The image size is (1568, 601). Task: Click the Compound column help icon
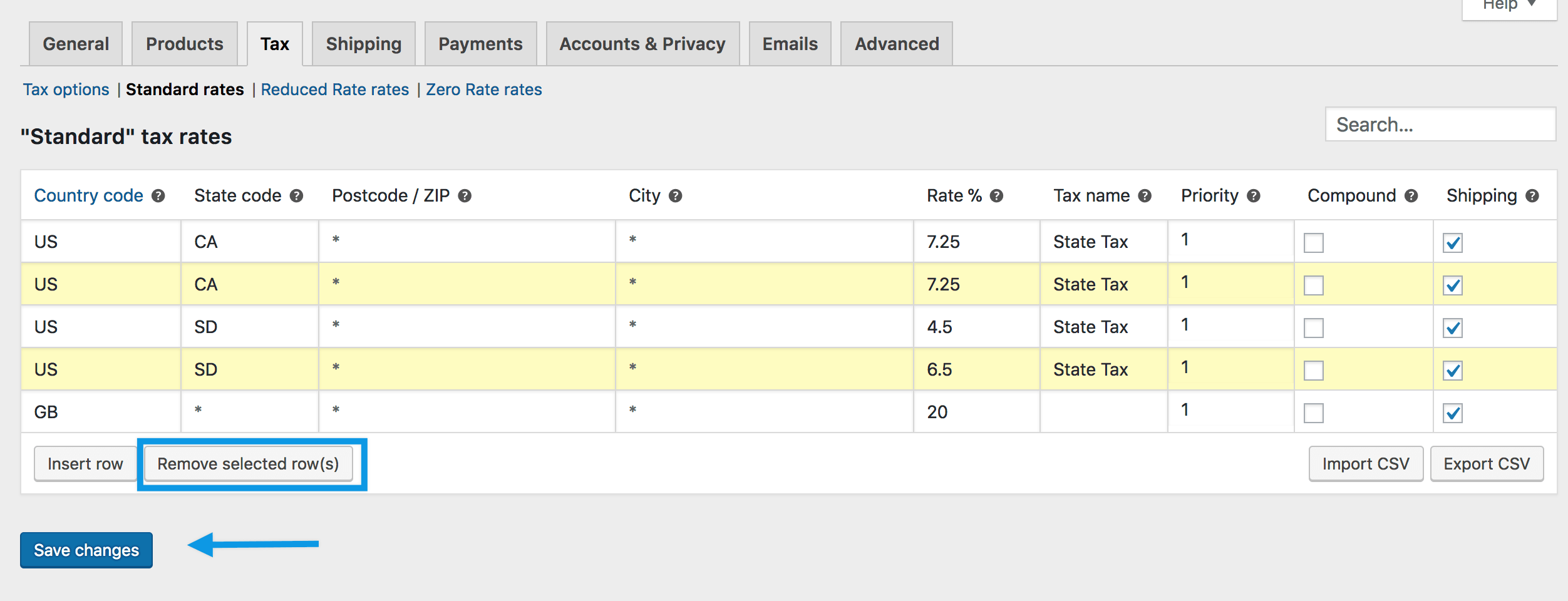tap(1411, 196)
